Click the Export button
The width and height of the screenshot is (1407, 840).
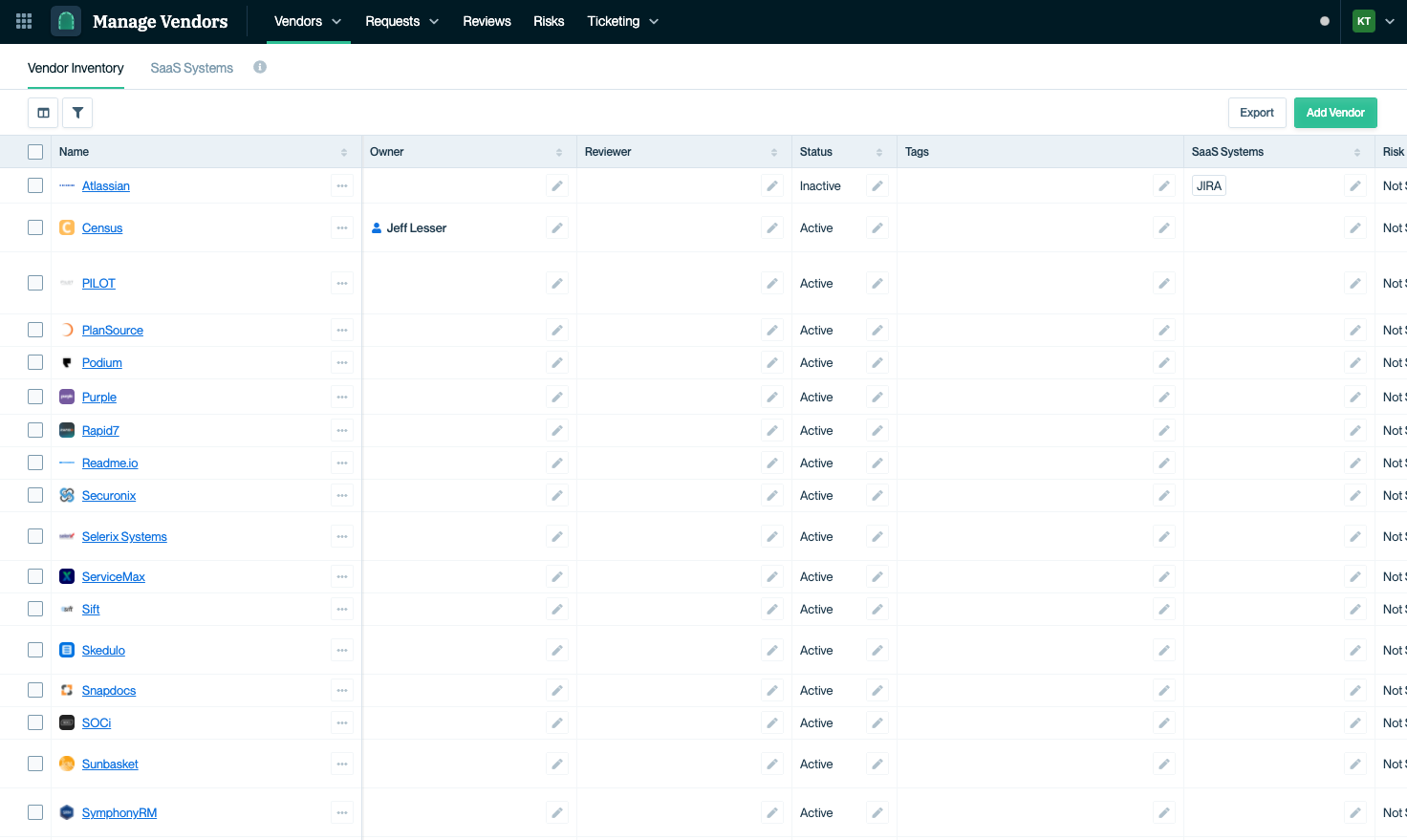(1257, 113)
